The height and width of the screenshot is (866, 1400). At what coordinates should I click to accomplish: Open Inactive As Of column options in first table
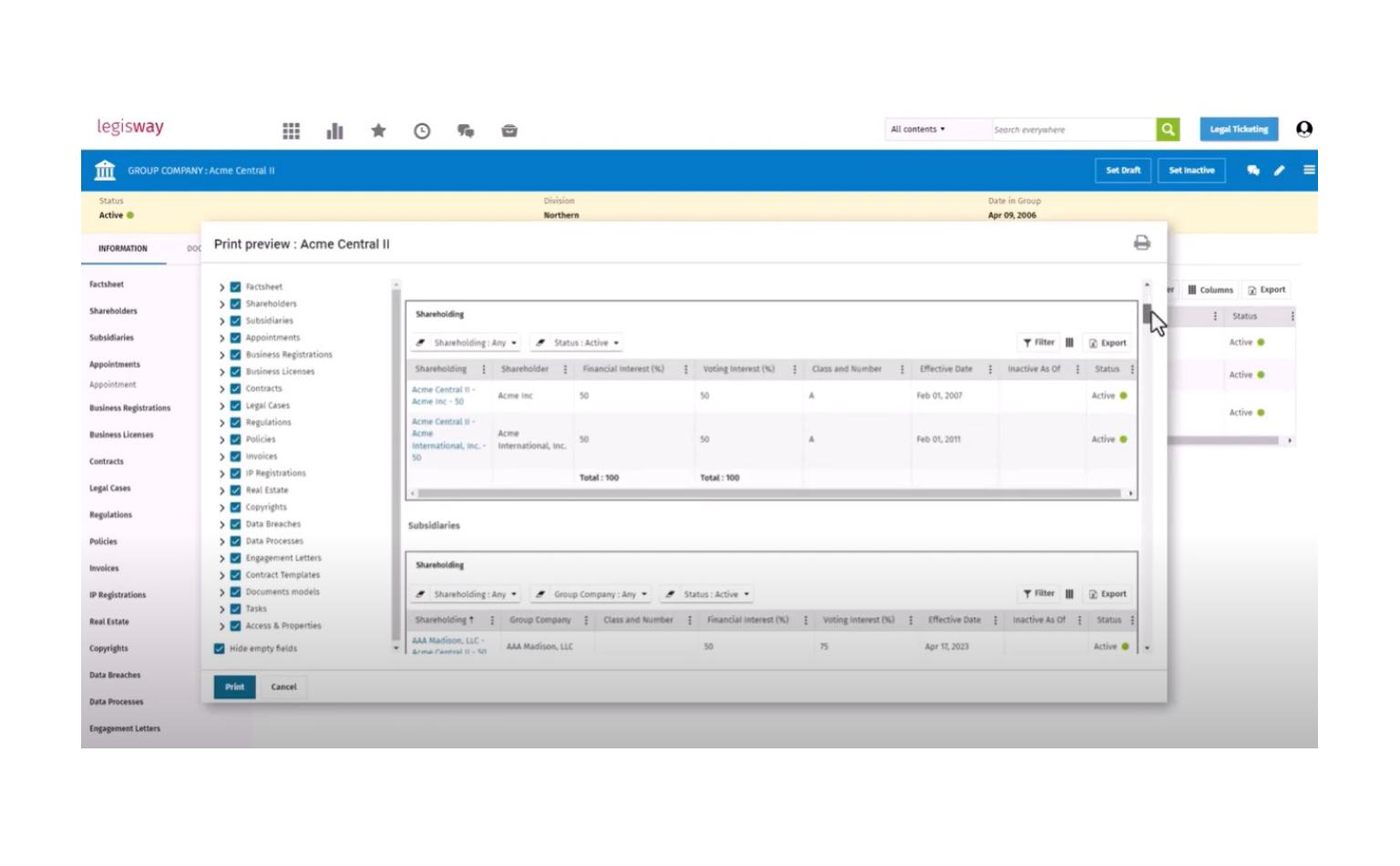[1077, 369]
